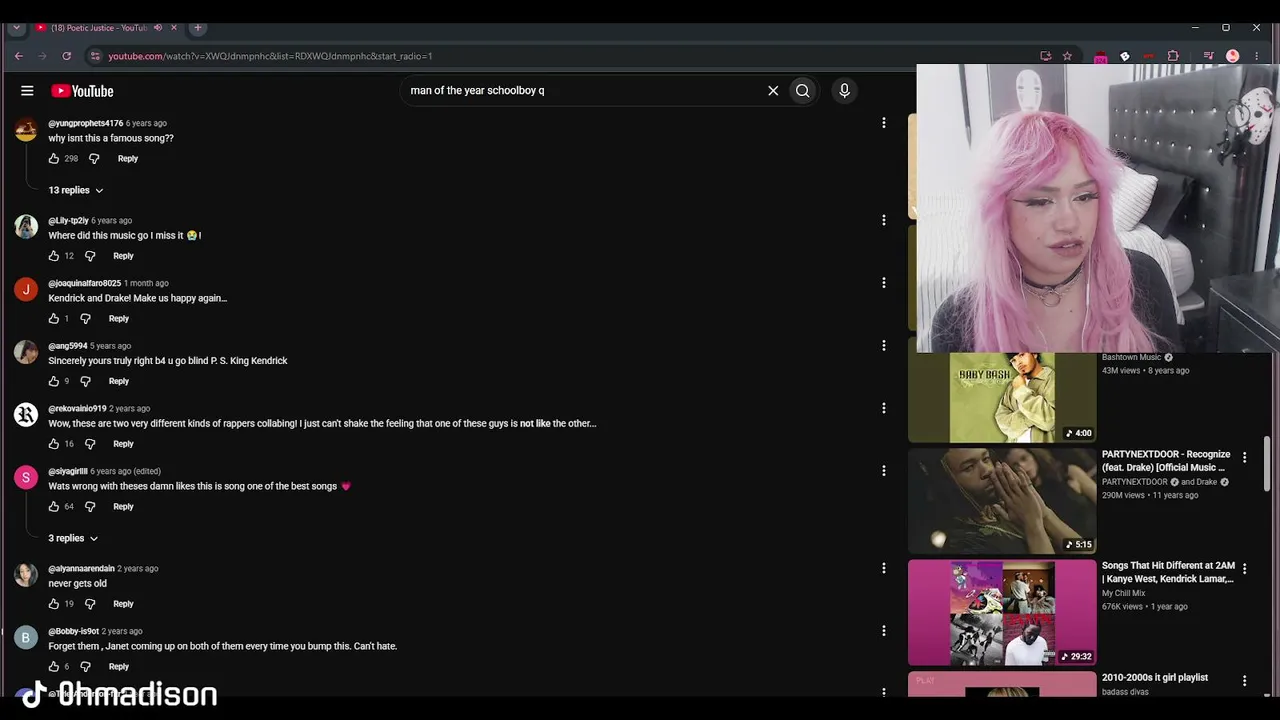
Task: Open options menu for @yungprophets4176 comment
Action: [x=883, y=123]
